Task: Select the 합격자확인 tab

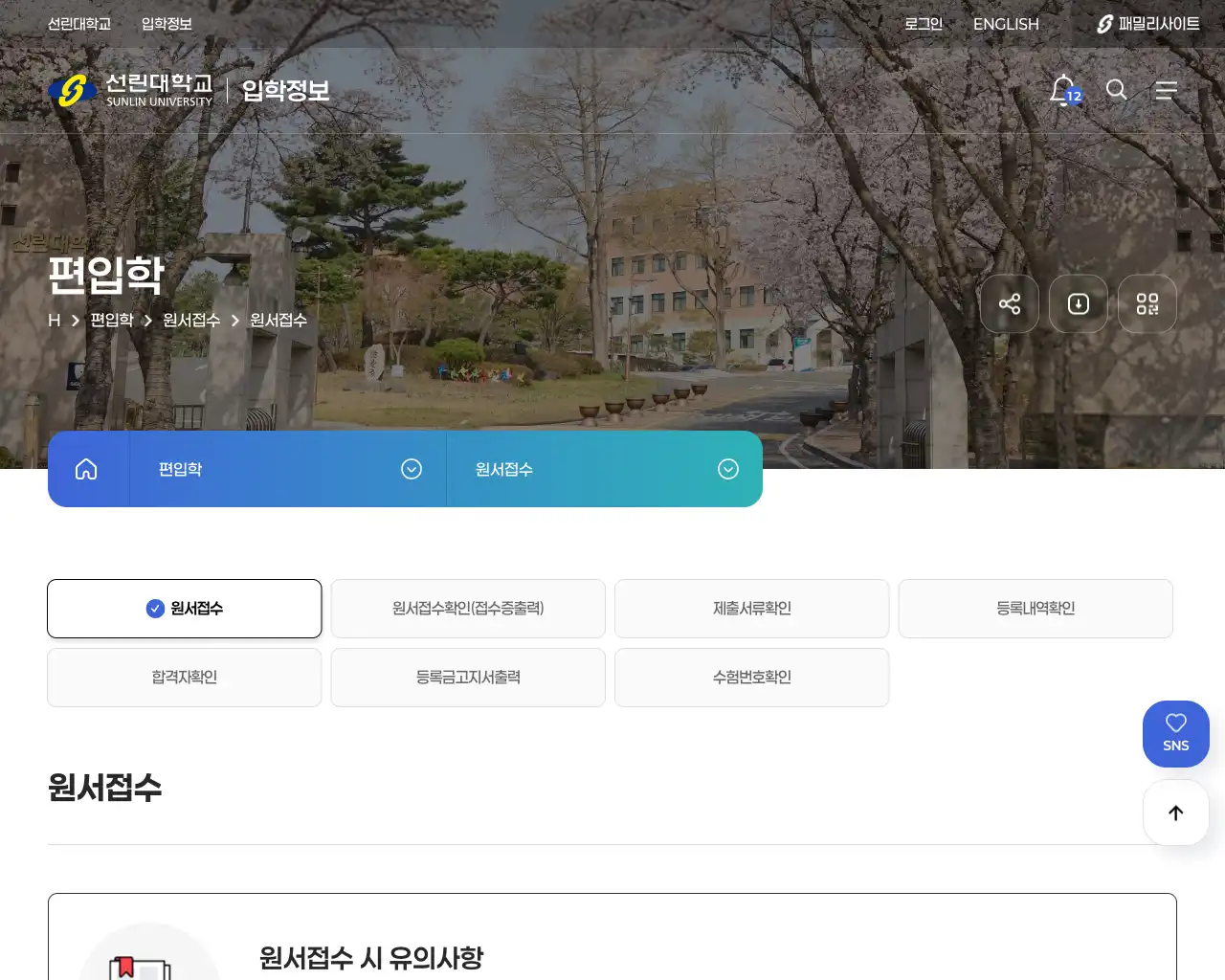Action: (185, 678)
